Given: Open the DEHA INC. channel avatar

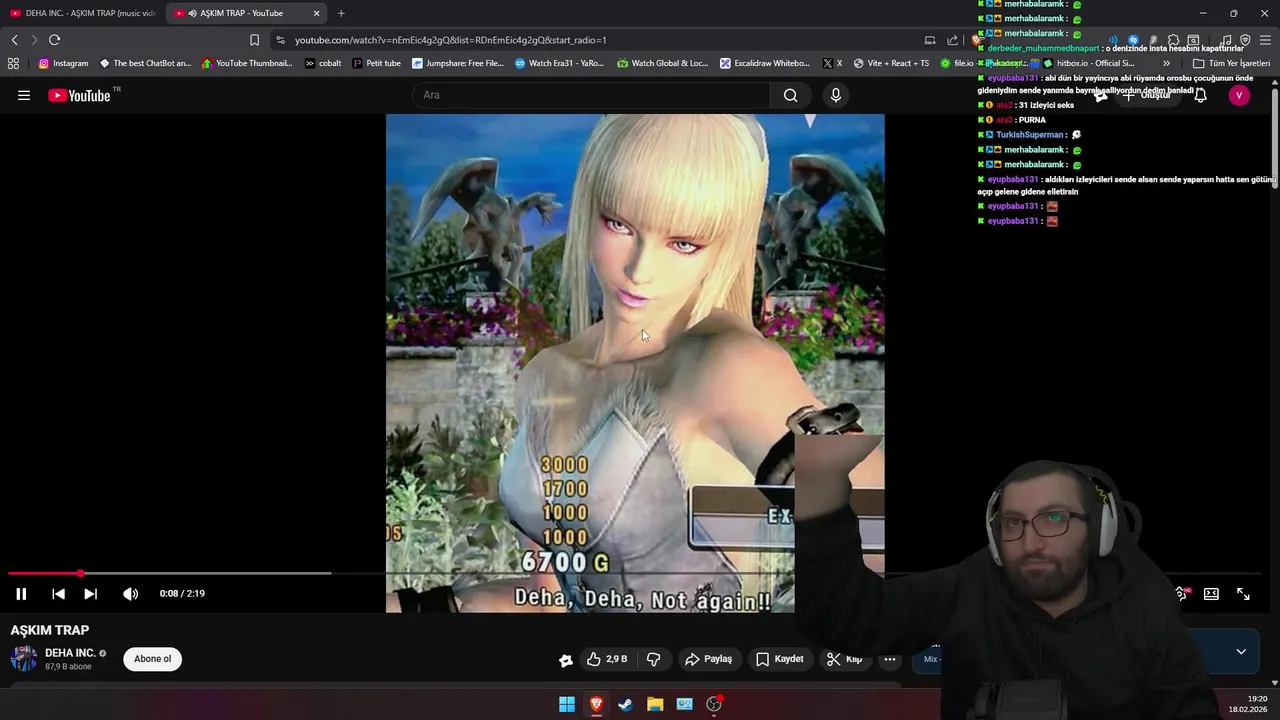Looking at the screenshot, I should (x=24, y=659).
